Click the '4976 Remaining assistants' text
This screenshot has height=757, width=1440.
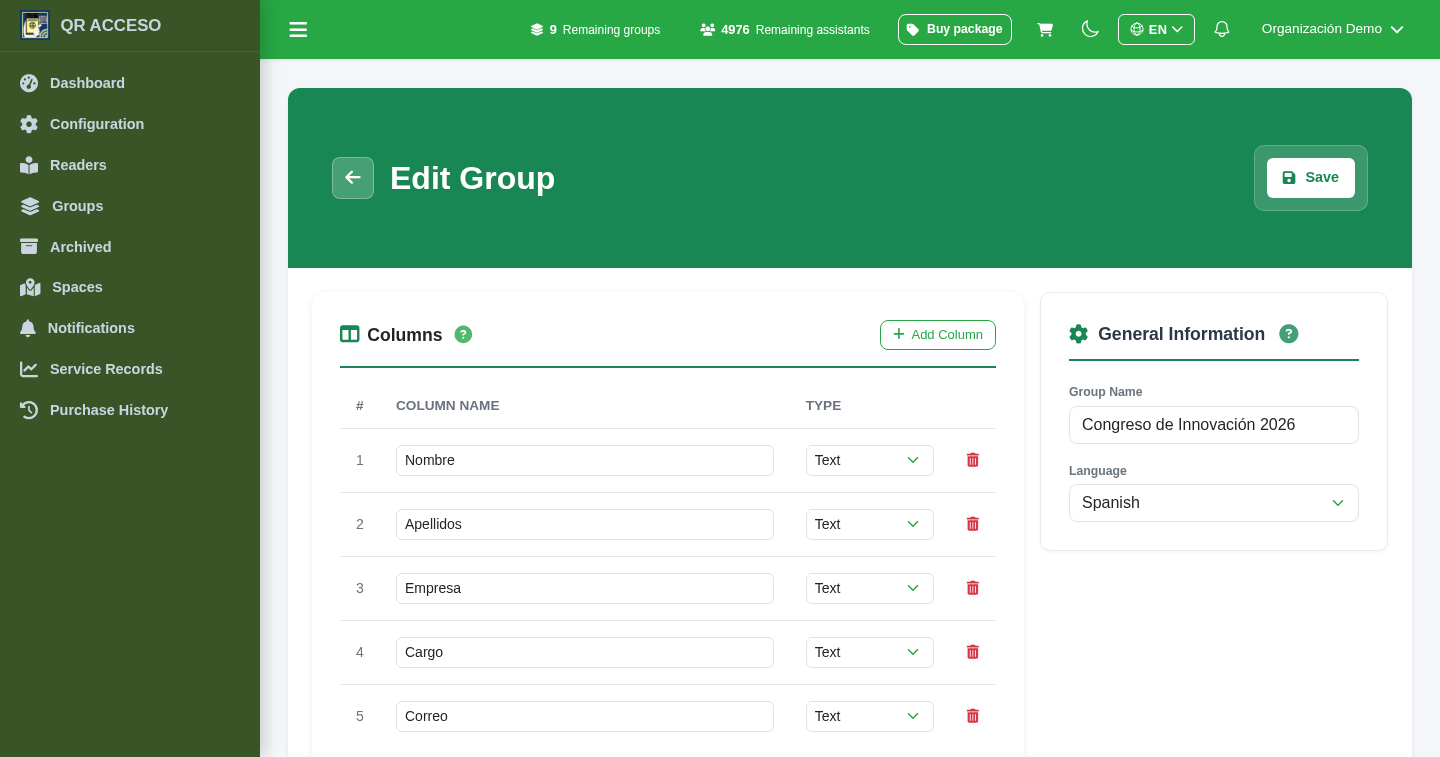click(x=795, y=30)
